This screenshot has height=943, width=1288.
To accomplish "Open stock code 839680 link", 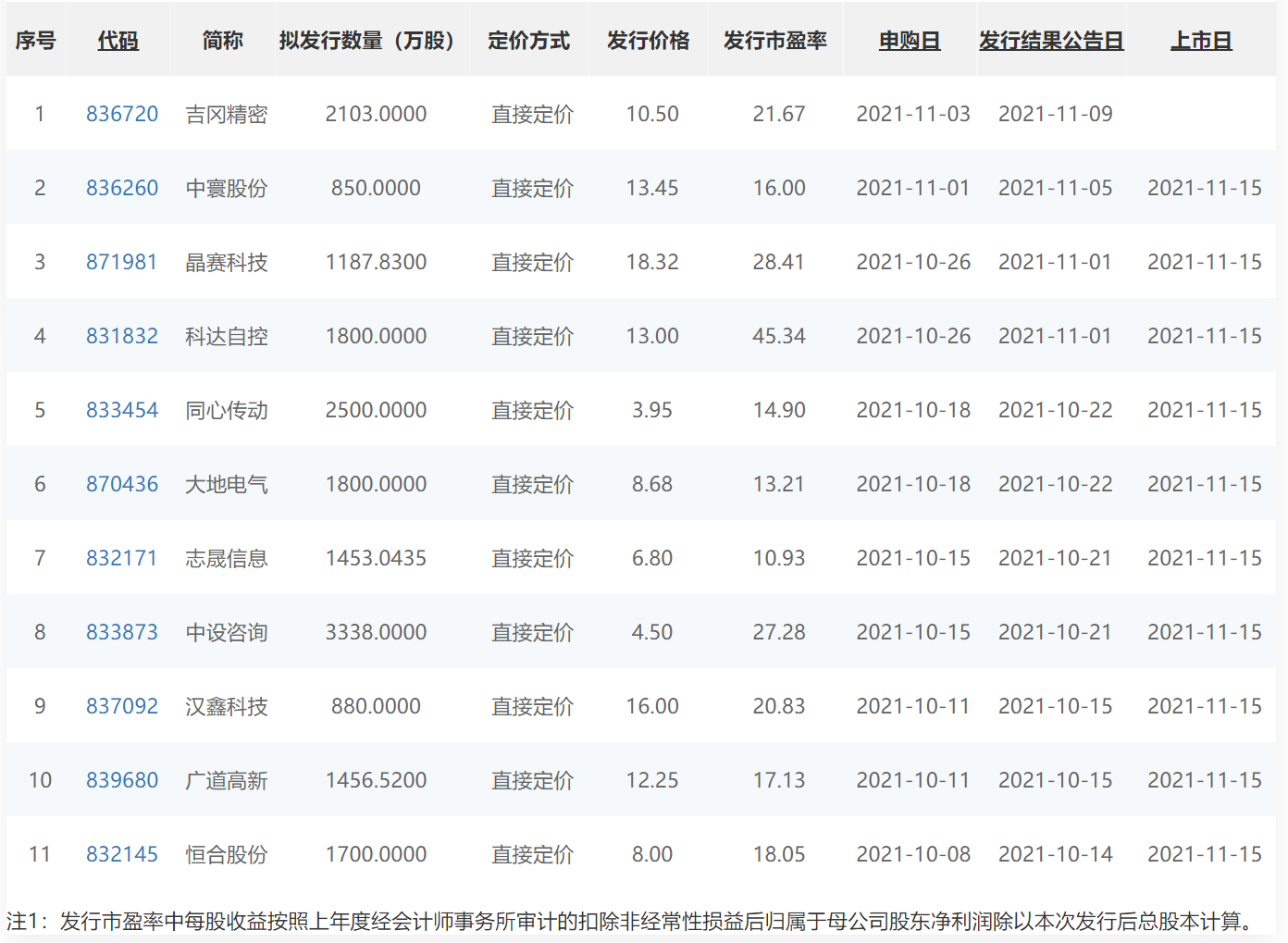I will [122, 780].
